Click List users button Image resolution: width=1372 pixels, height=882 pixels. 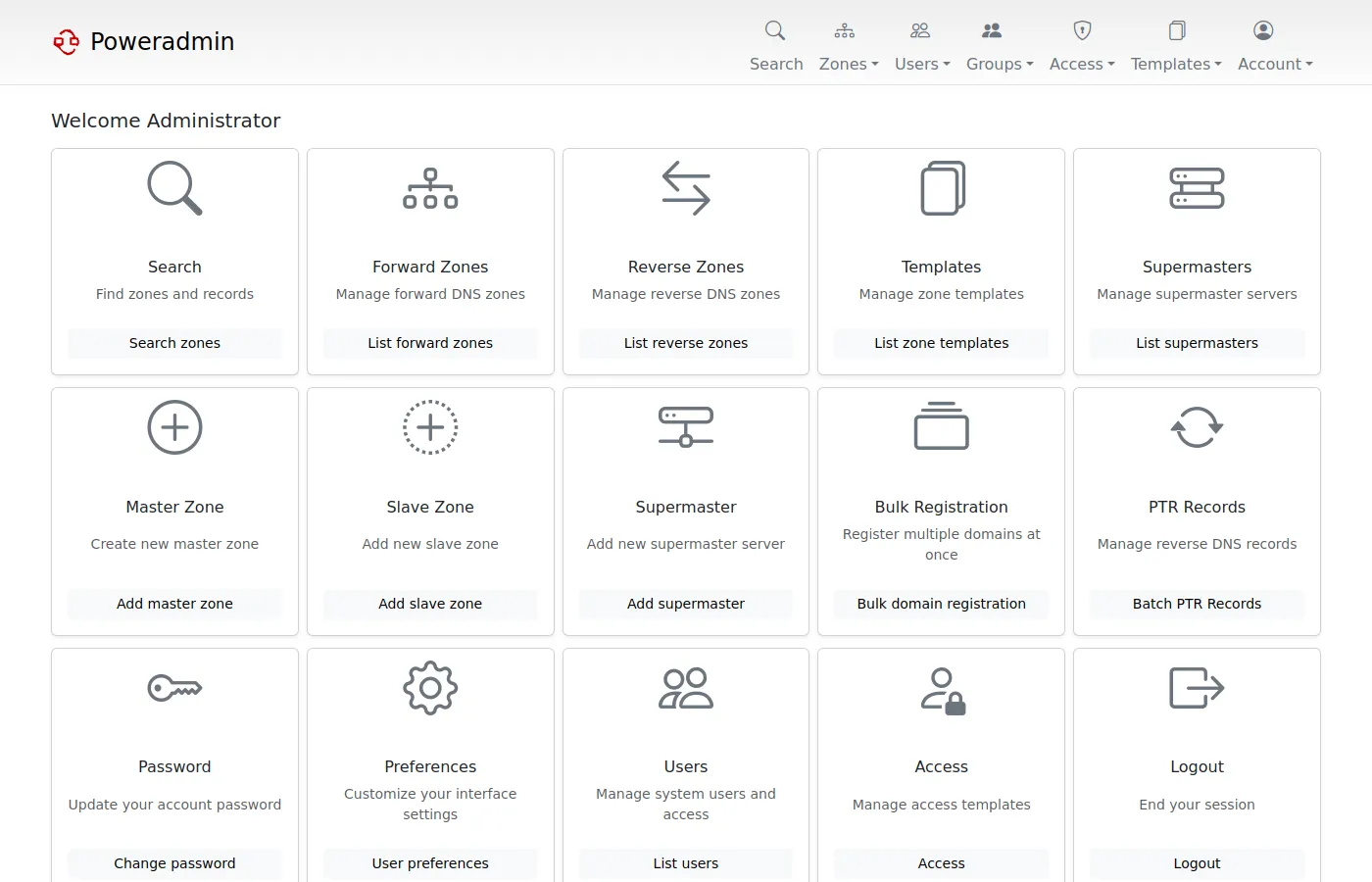click(686, 863)
